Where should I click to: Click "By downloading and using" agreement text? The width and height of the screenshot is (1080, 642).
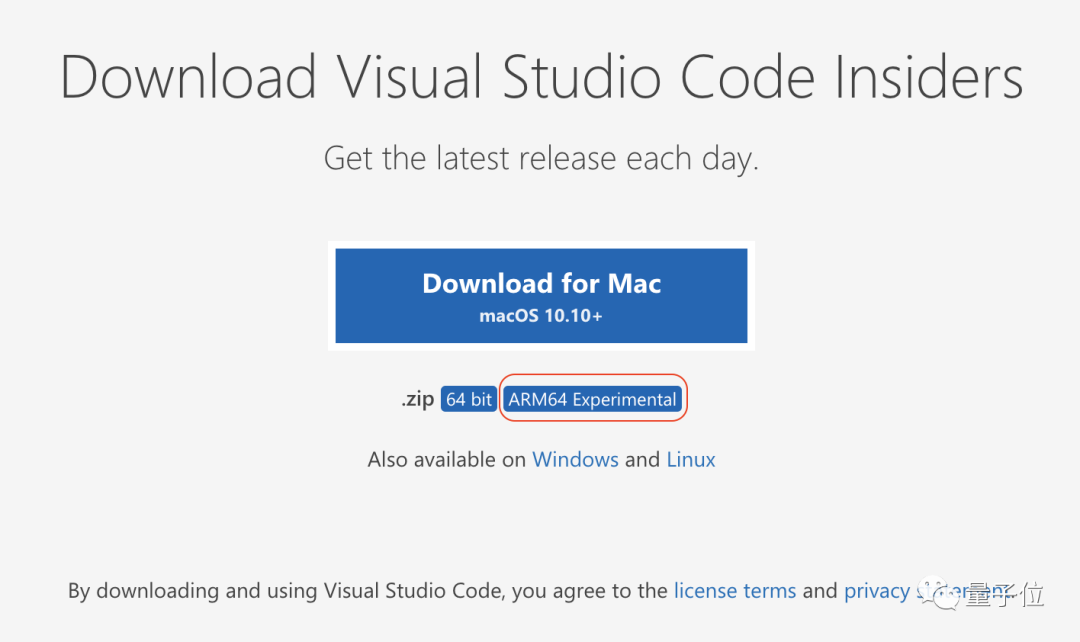[x=193, y=591]
